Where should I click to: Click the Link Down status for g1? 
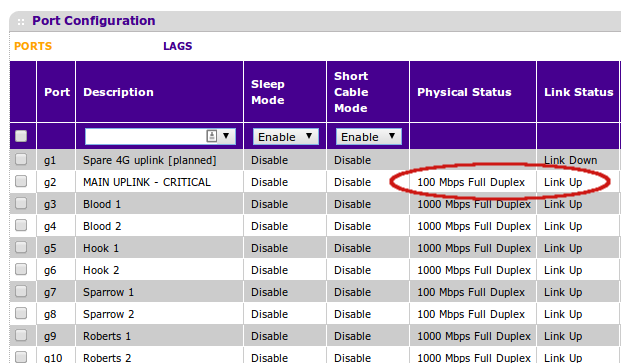click(570, 160)
